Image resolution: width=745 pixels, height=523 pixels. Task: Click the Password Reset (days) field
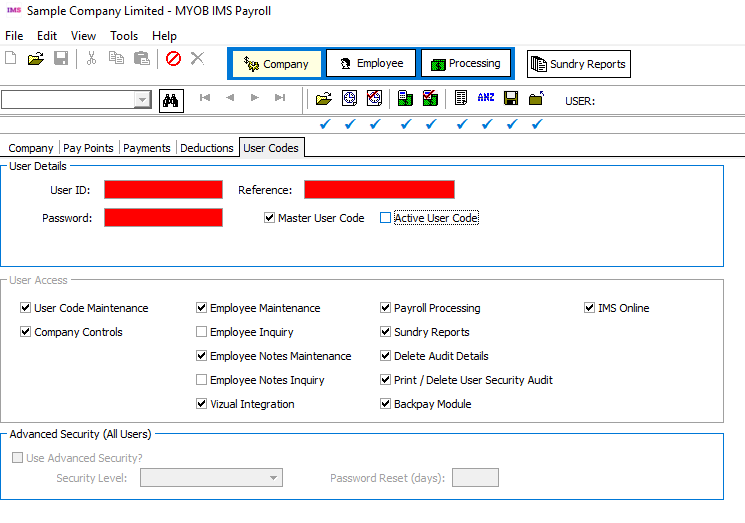tap(475, 477)
